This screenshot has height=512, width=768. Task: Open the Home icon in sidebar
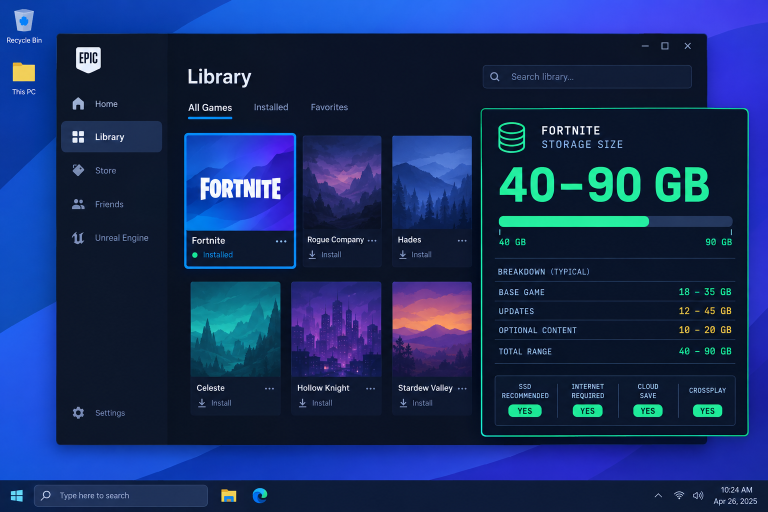[78, 104]
